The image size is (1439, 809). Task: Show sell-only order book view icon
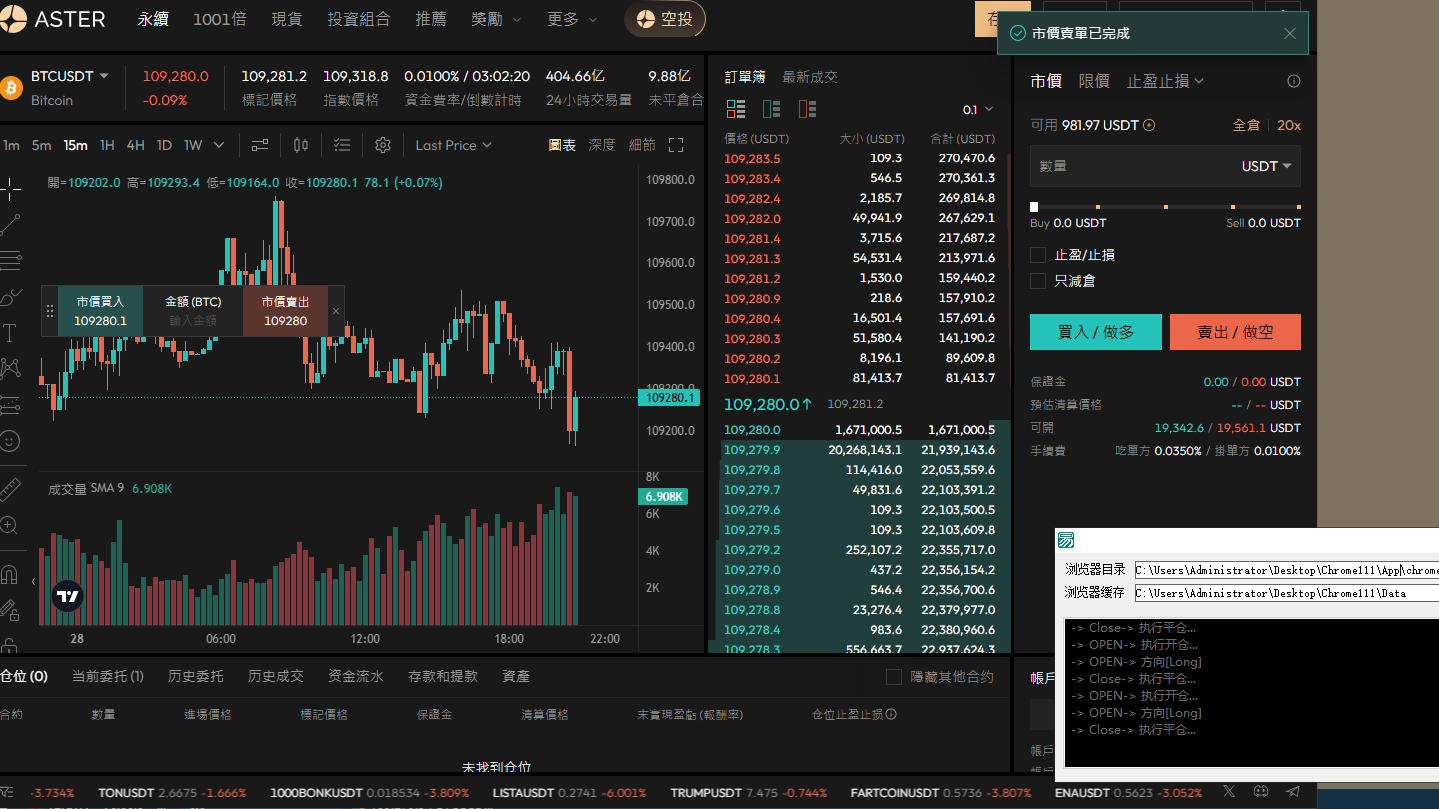pyautogui.click(x=807, y=109)
